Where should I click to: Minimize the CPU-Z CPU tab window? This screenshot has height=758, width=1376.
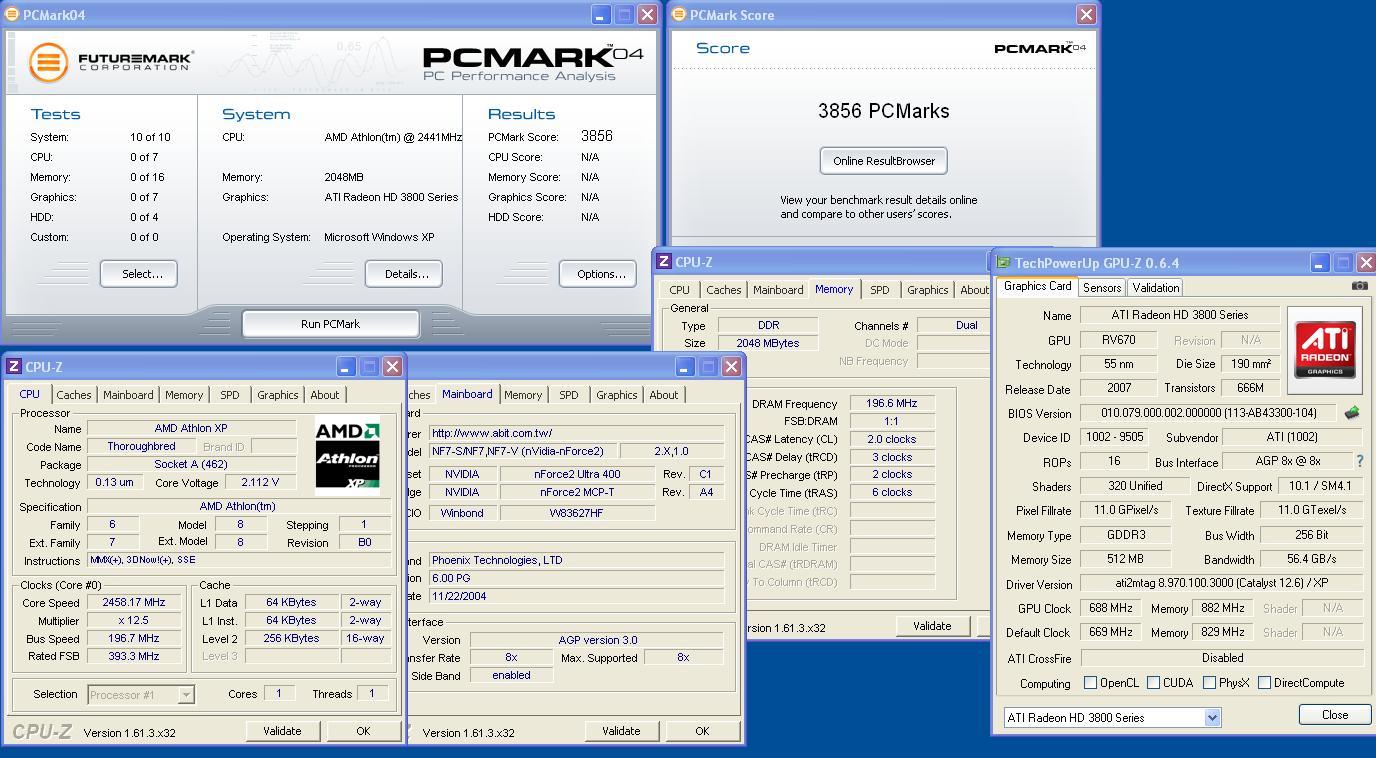[x=346, y=367]
